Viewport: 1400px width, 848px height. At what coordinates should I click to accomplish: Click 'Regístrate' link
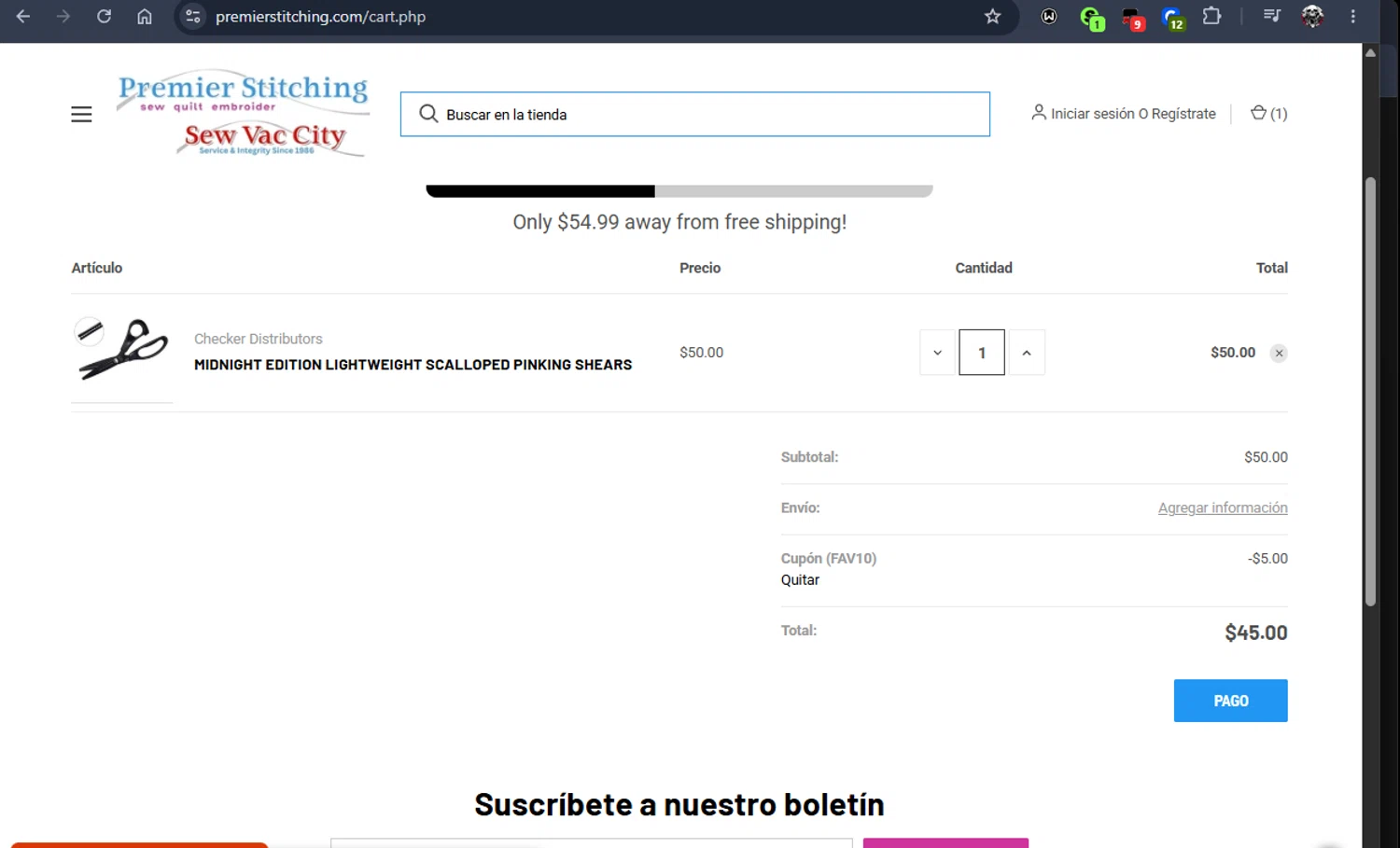1183,114
